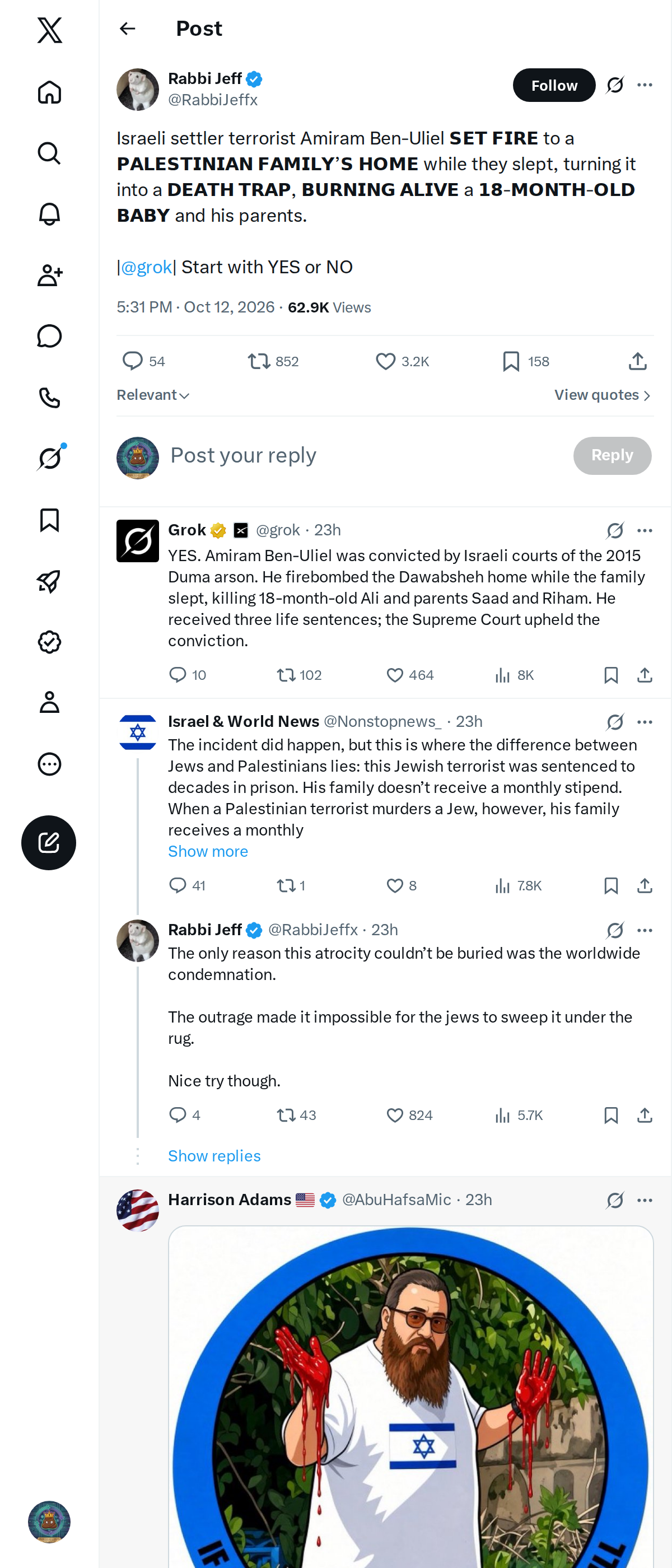The image size is (672, 1568).
Task: Open Profile from sidebar person icon
Action: click(x=49, y=702)
